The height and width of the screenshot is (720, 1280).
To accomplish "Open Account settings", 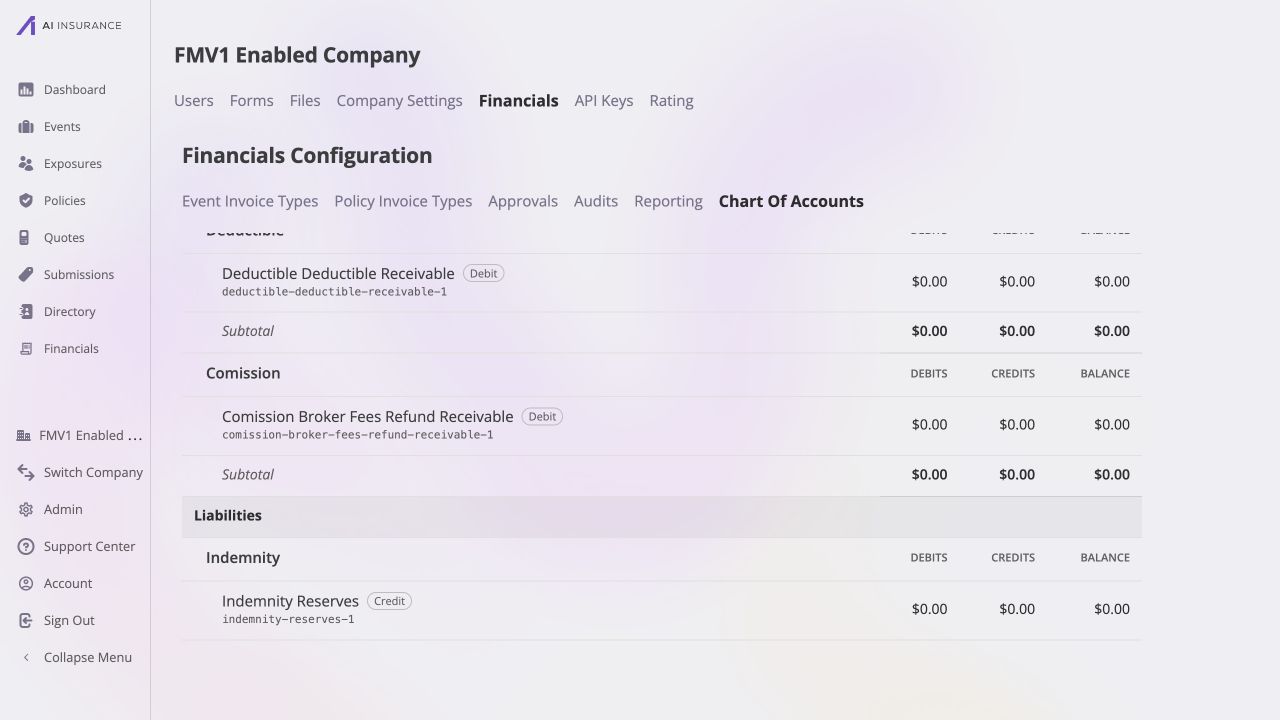I will 68,584.
